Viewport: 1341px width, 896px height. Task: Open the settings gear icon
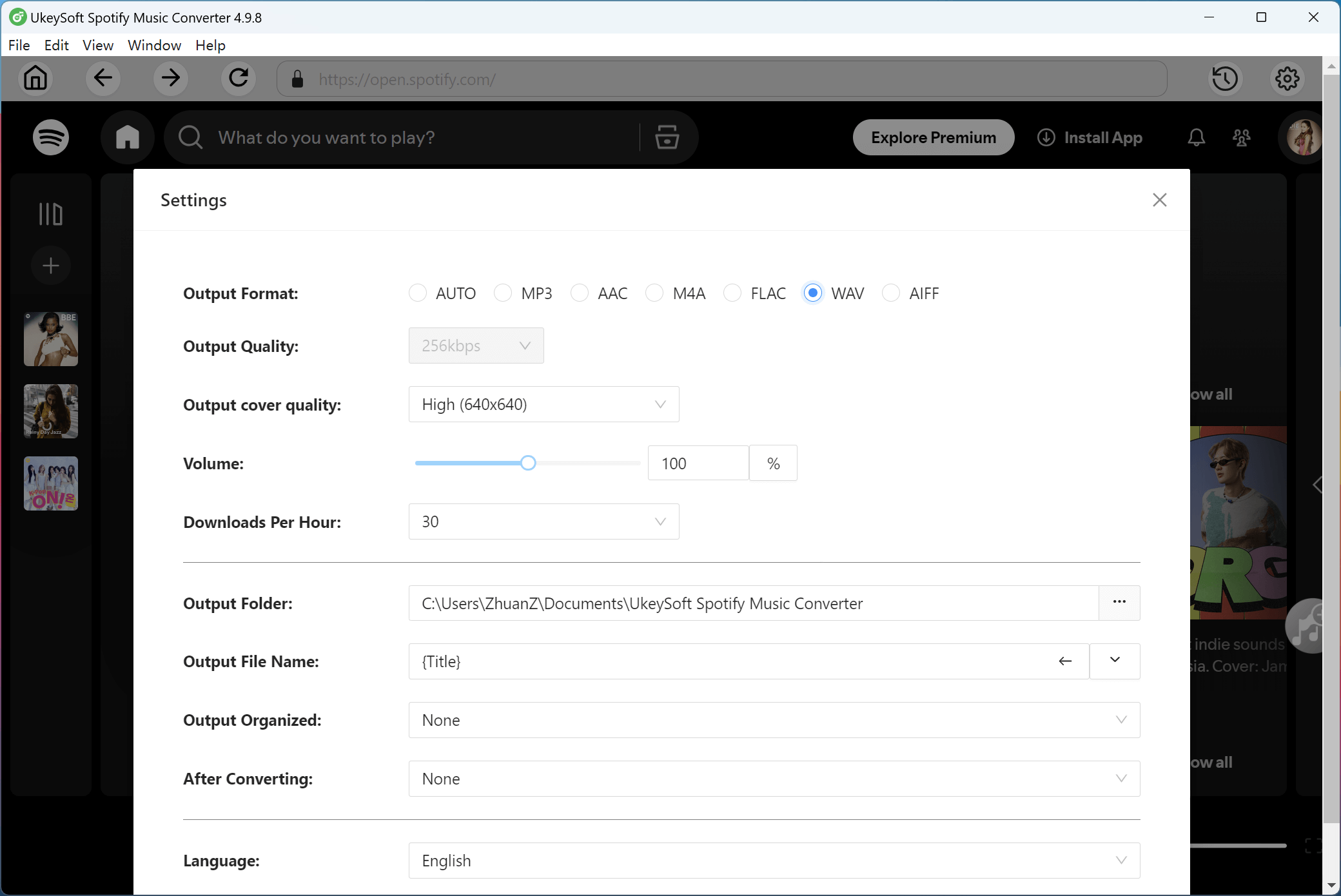point(1287,78)
